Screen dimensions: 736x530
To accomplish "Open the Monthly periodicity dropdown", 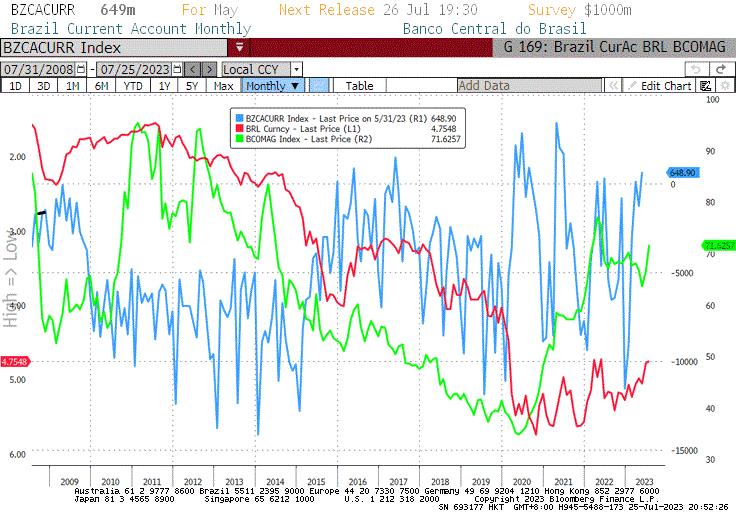I will click(x=273, y=86).
